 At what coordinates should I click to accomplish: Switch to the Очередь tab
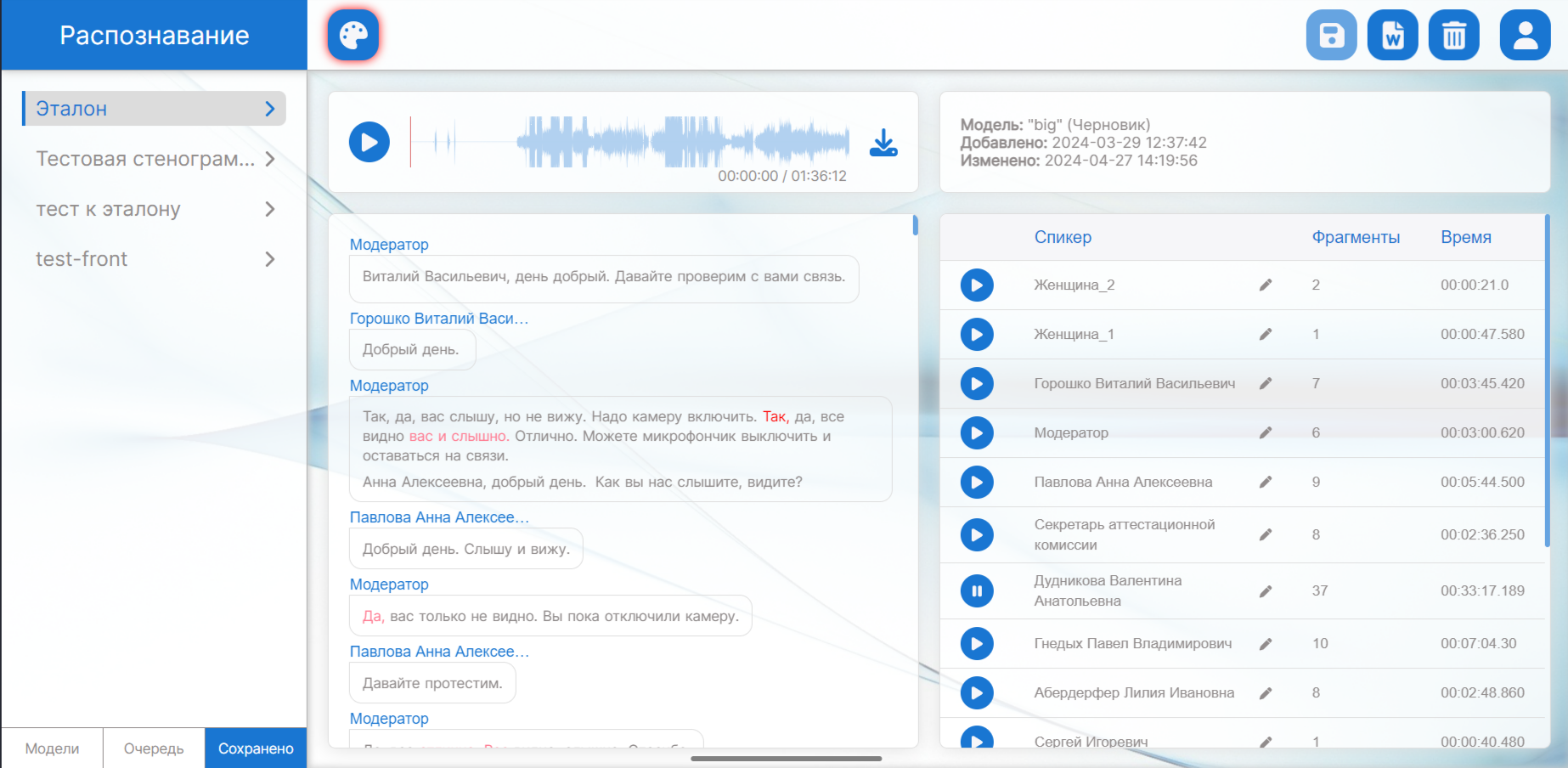[154, 748]
